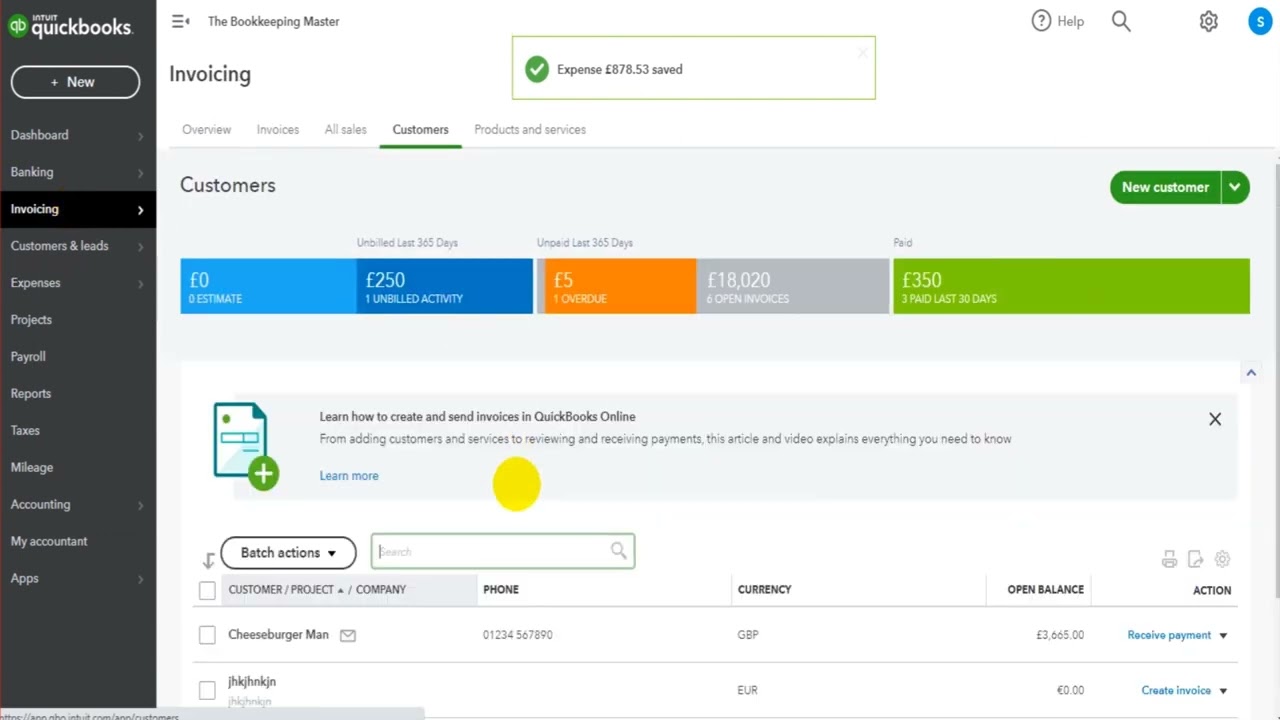Click the magnifier icon in customer search box
Viewport: 1280px width, 720px height.
tap(618, 551)
